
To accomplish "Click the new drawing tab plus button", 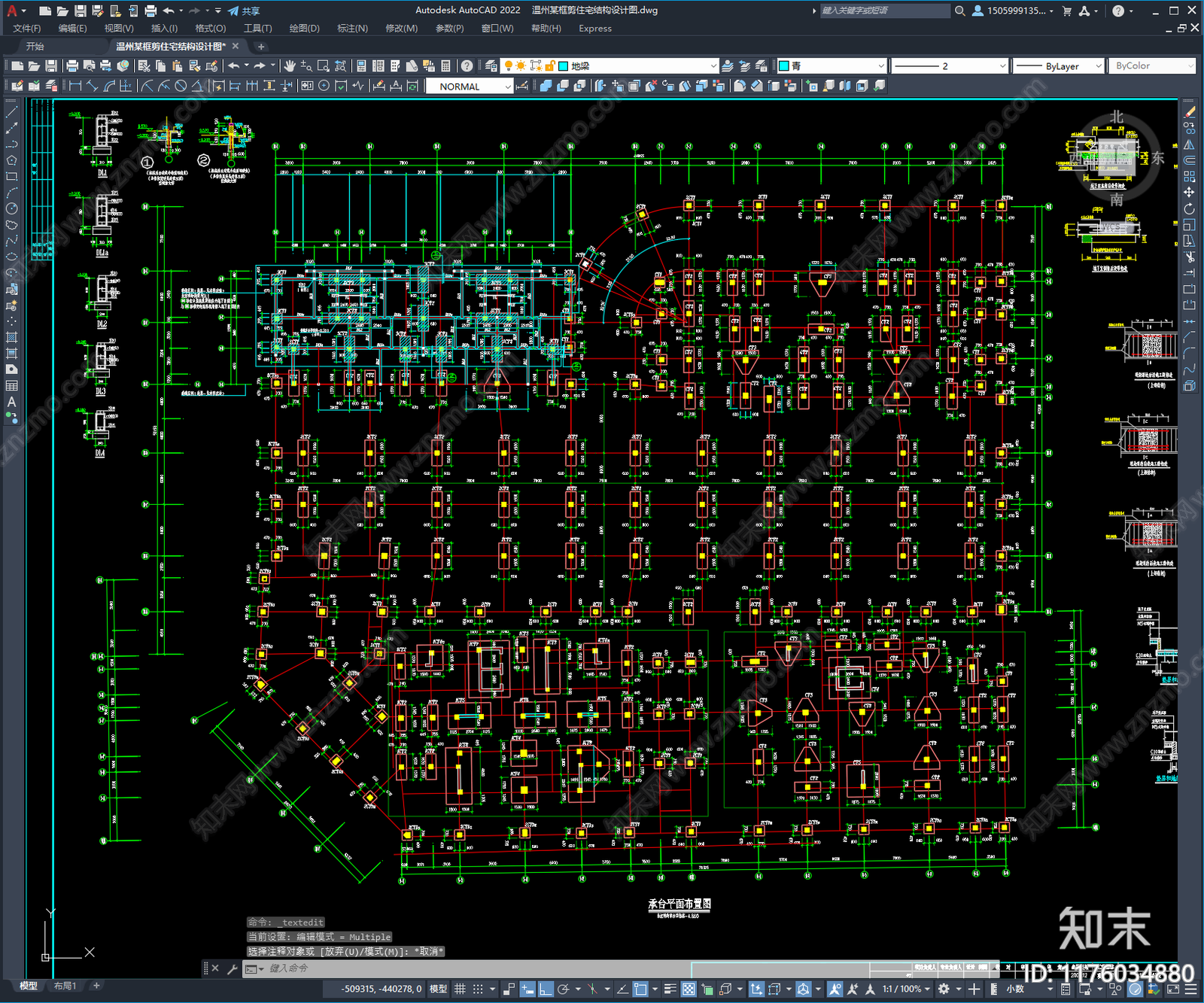I will click(x=261, y=47).
